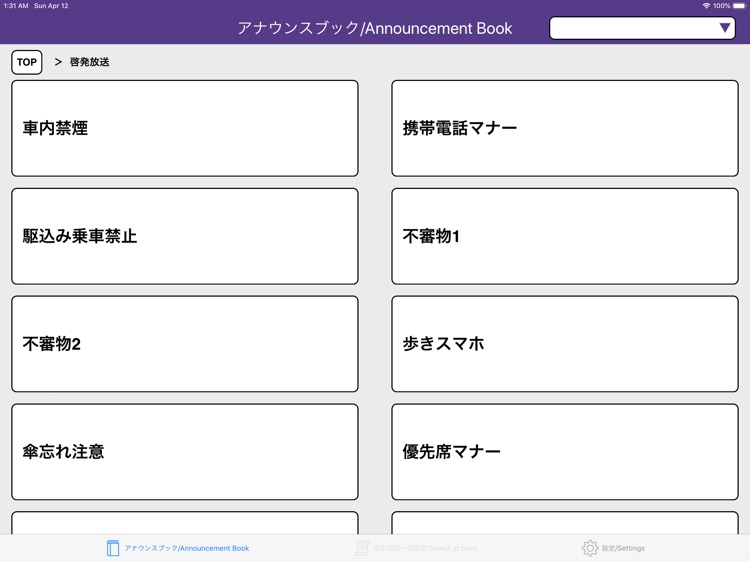Click the 啓発放送 breadcrumb label
750x562 pixels.
[89, 62]
